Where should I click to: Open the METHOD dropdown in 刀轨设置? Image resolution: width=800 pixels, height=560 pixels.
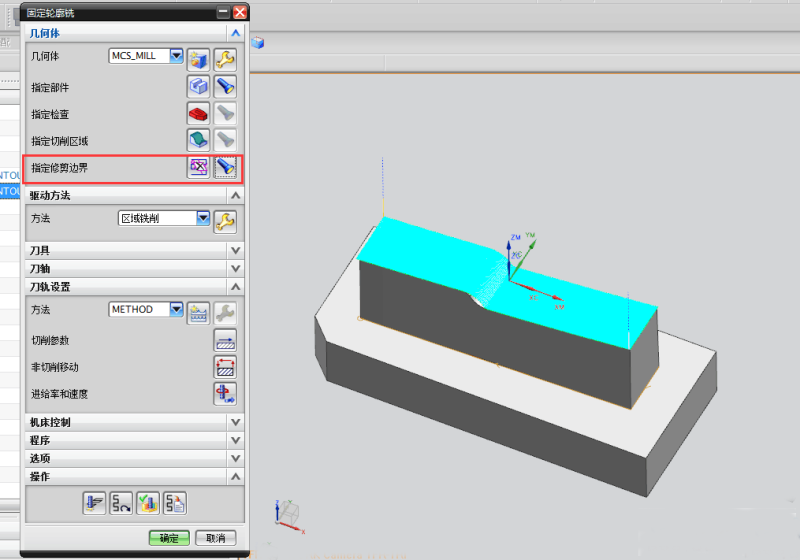177,310
